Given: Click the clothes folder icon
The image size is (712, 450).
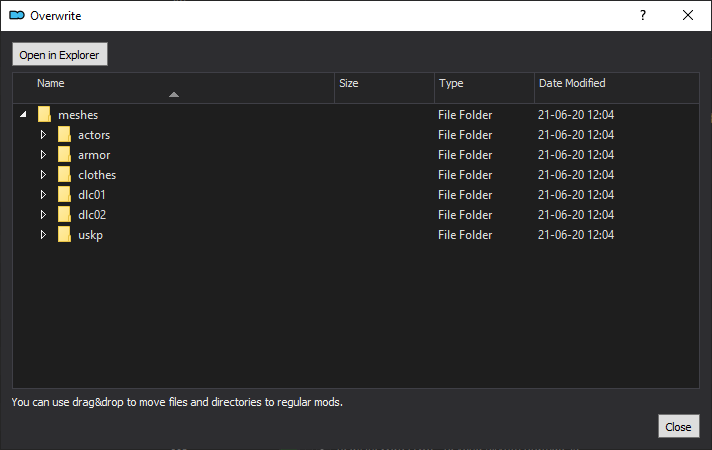Looking at the screenshot, I should [64, 174].
